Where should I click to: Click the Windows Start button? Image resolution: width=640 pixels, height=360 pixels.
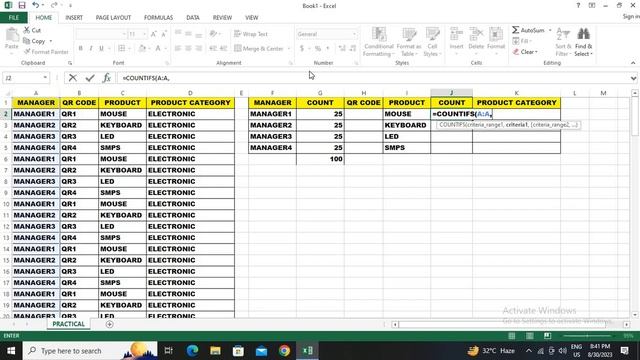pyautogui.click(x=11, y=351)
